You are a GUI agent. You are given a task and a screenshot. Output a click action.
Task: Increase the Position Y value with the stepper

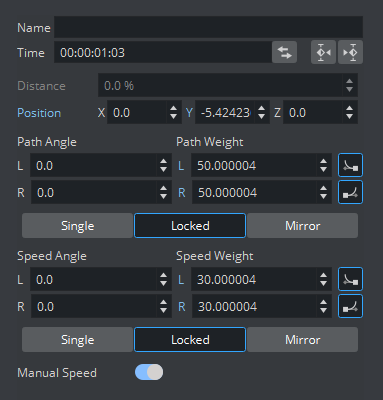click(262, 109)
